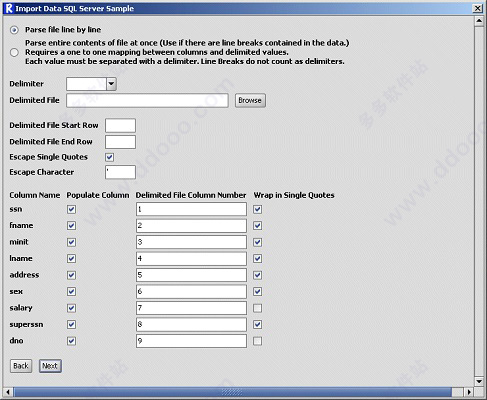Toggle Wrap in Single Quotes for minit
The image size is (487, 400).
pyautogui.click(x=257, y=242)
